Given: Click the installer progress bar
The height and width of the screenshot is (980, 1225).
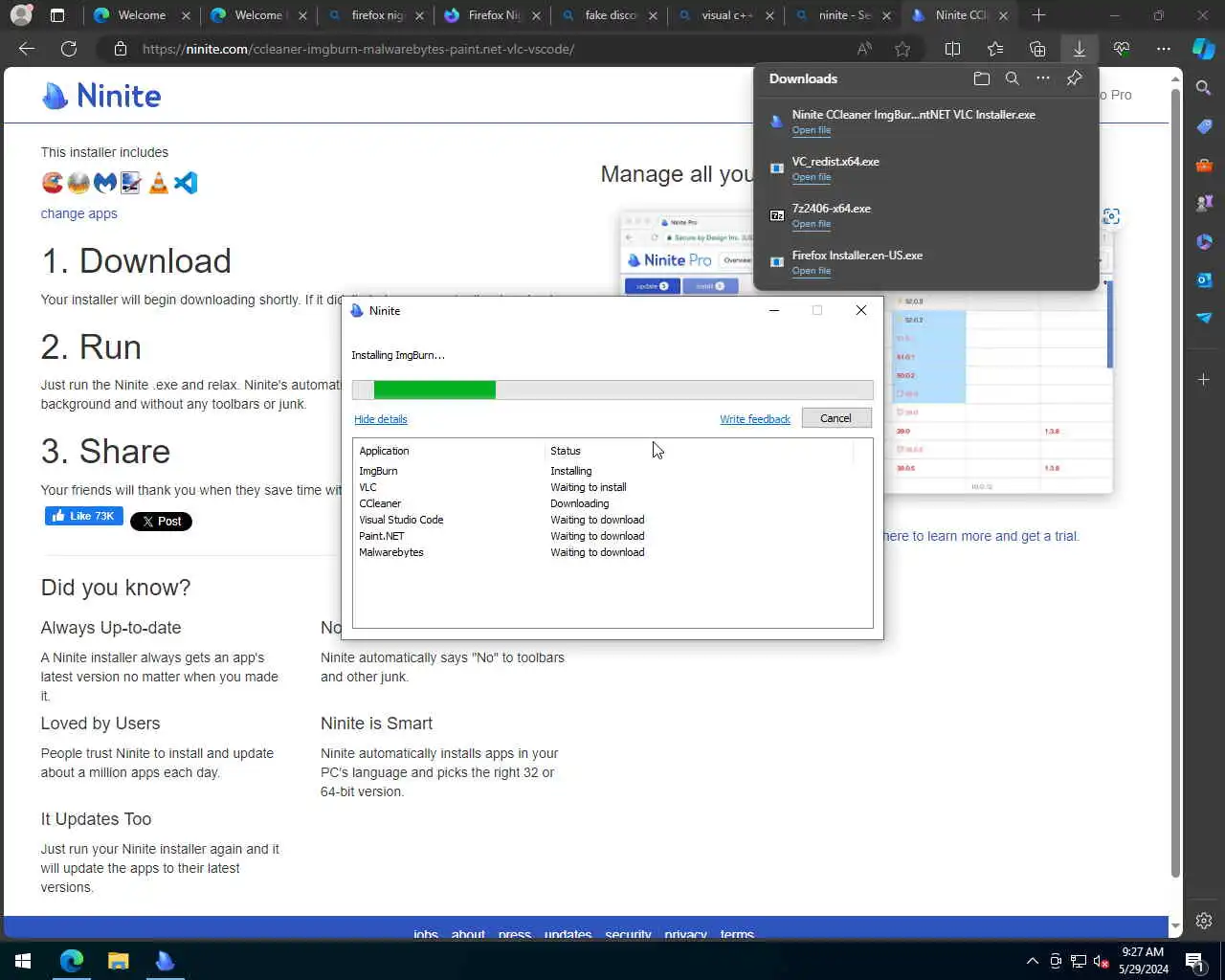Looking at the screenshot, I should 612,390.
